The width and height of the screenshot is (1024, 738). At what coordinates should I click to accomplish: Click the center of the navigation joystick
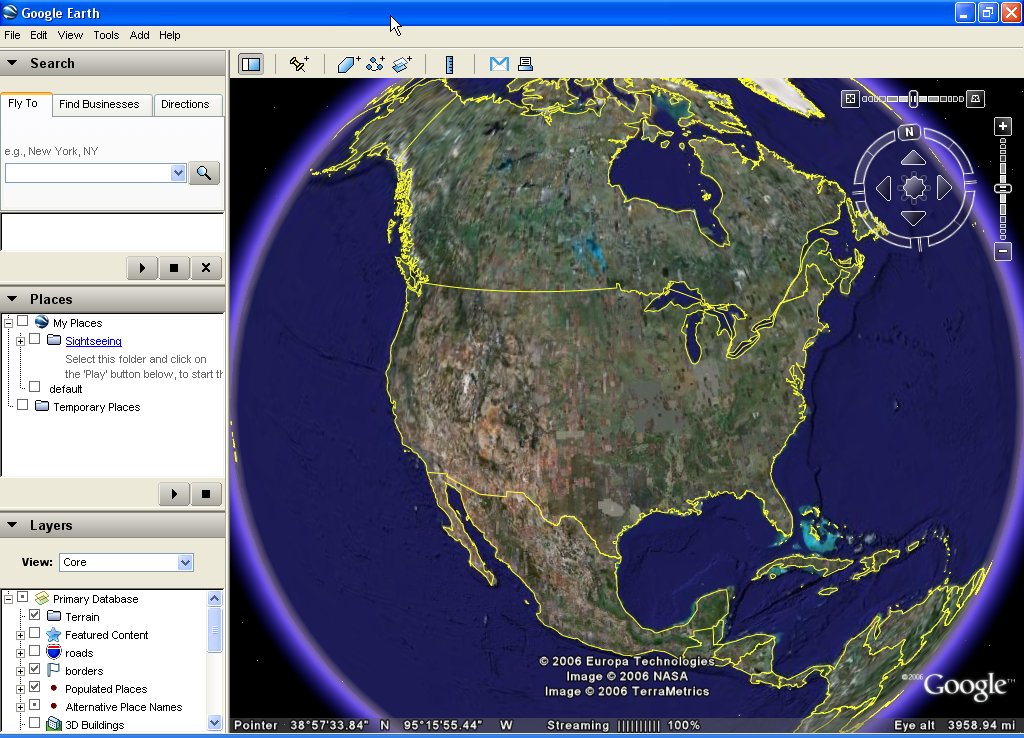tap(914, 188)
